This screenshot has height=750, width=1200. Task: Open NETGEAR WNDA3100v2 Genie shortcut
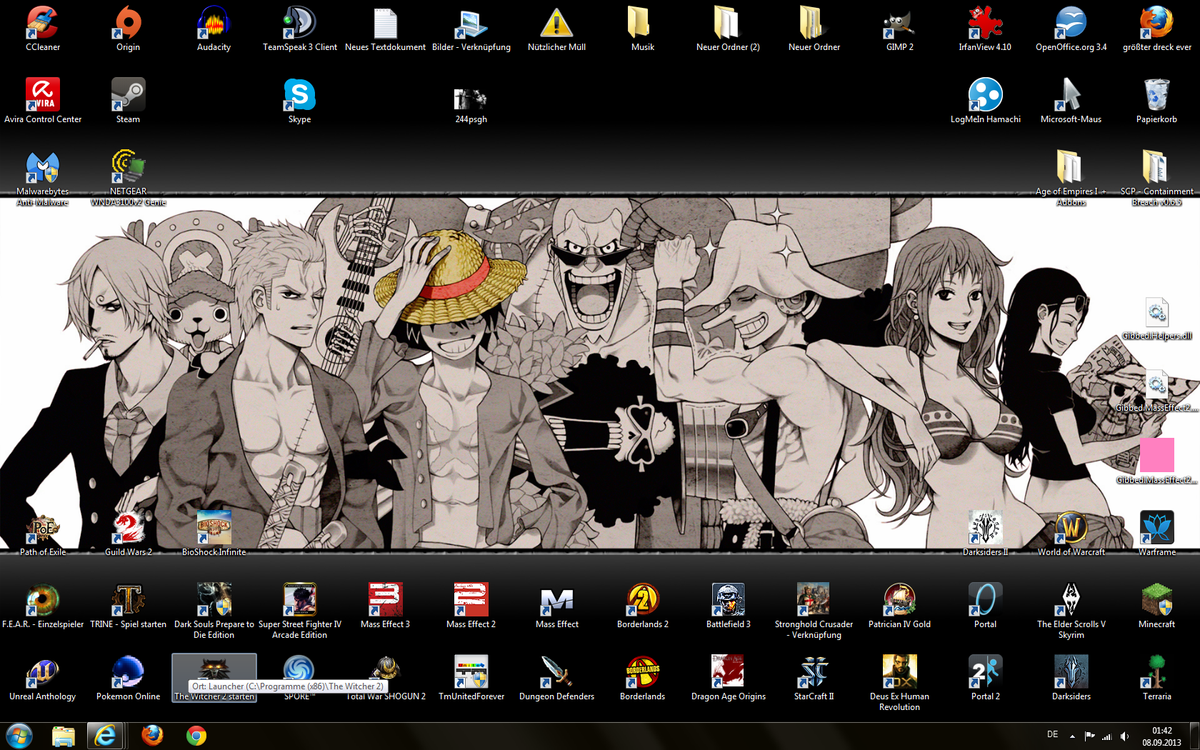pos(128,166)
